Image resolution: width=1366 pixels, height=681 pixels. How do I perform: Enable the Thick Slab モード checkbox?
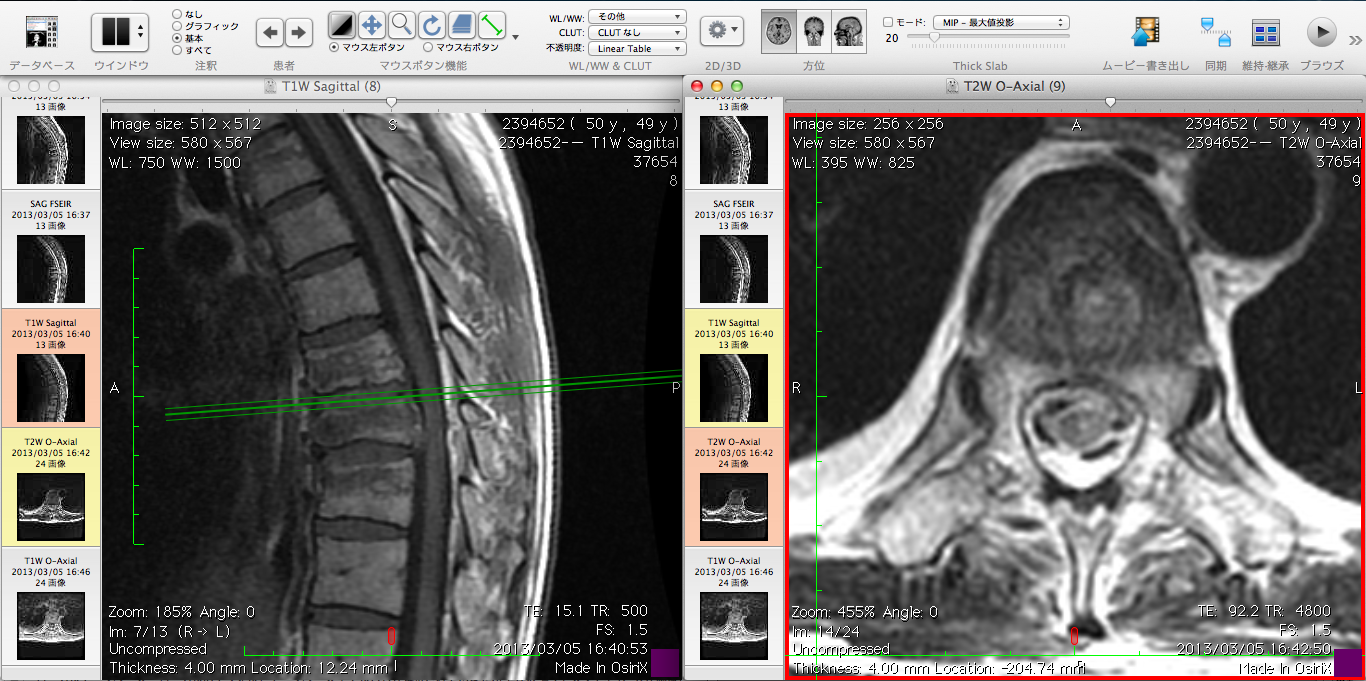pyautogui.click(x=888, y=22)
